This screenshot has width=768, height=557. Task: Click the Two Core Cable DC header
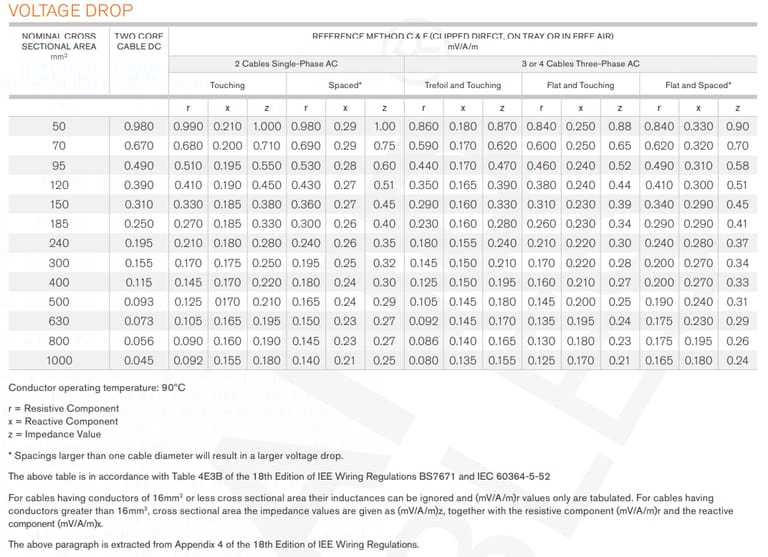pyautogui.click(x=139, y=41)
